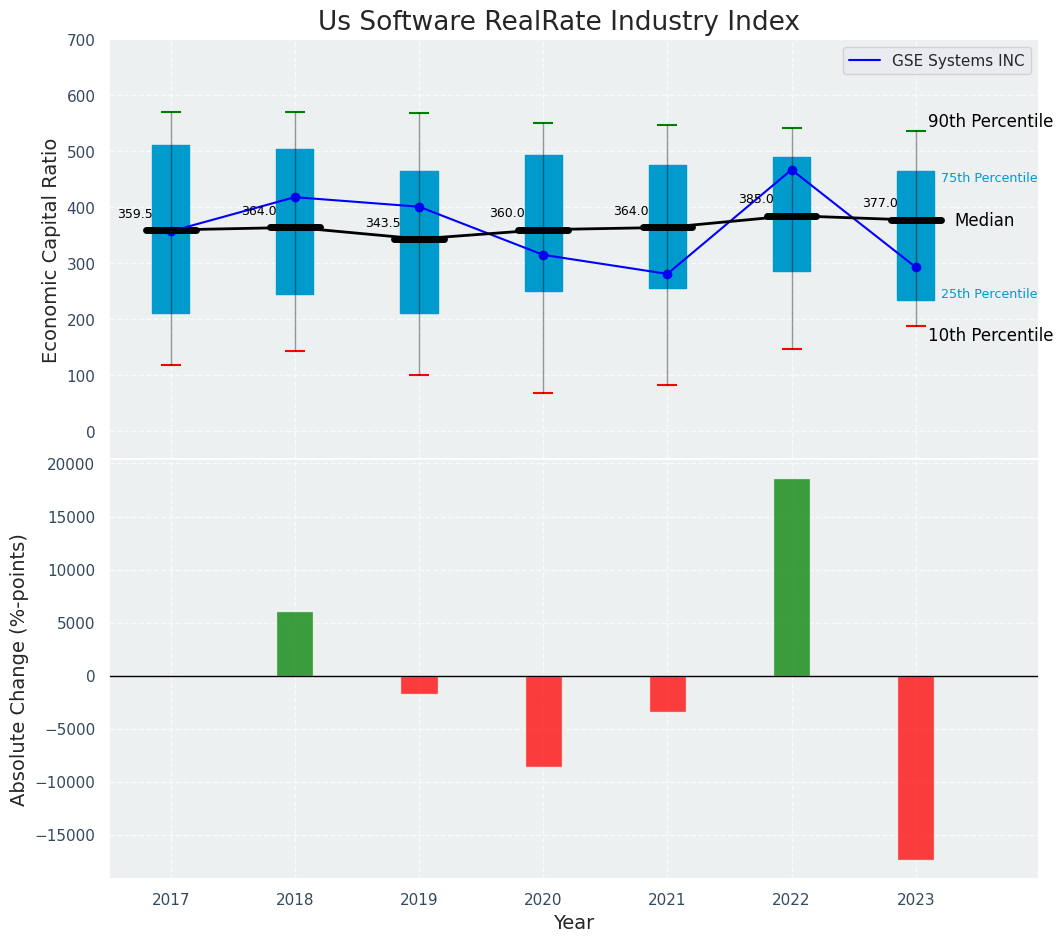Image resolution: width=1063 pixels, height=942 pixels.
Task: Select the 2022 blue data point on the line
Action: (x=792, y=170)
